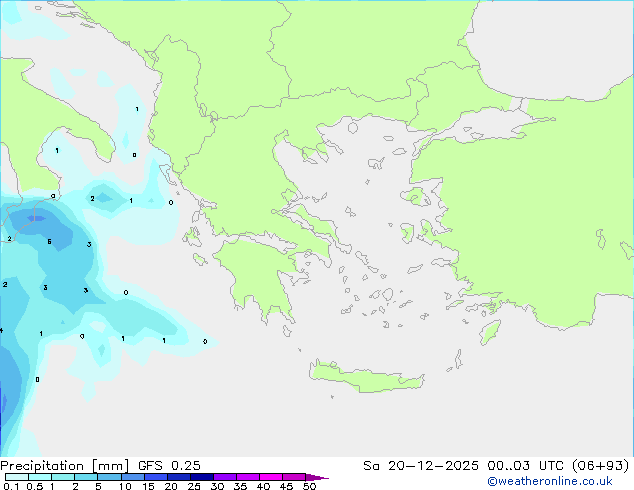Select the 20–25 mm dark blue legend swatch

pos(179,477)
